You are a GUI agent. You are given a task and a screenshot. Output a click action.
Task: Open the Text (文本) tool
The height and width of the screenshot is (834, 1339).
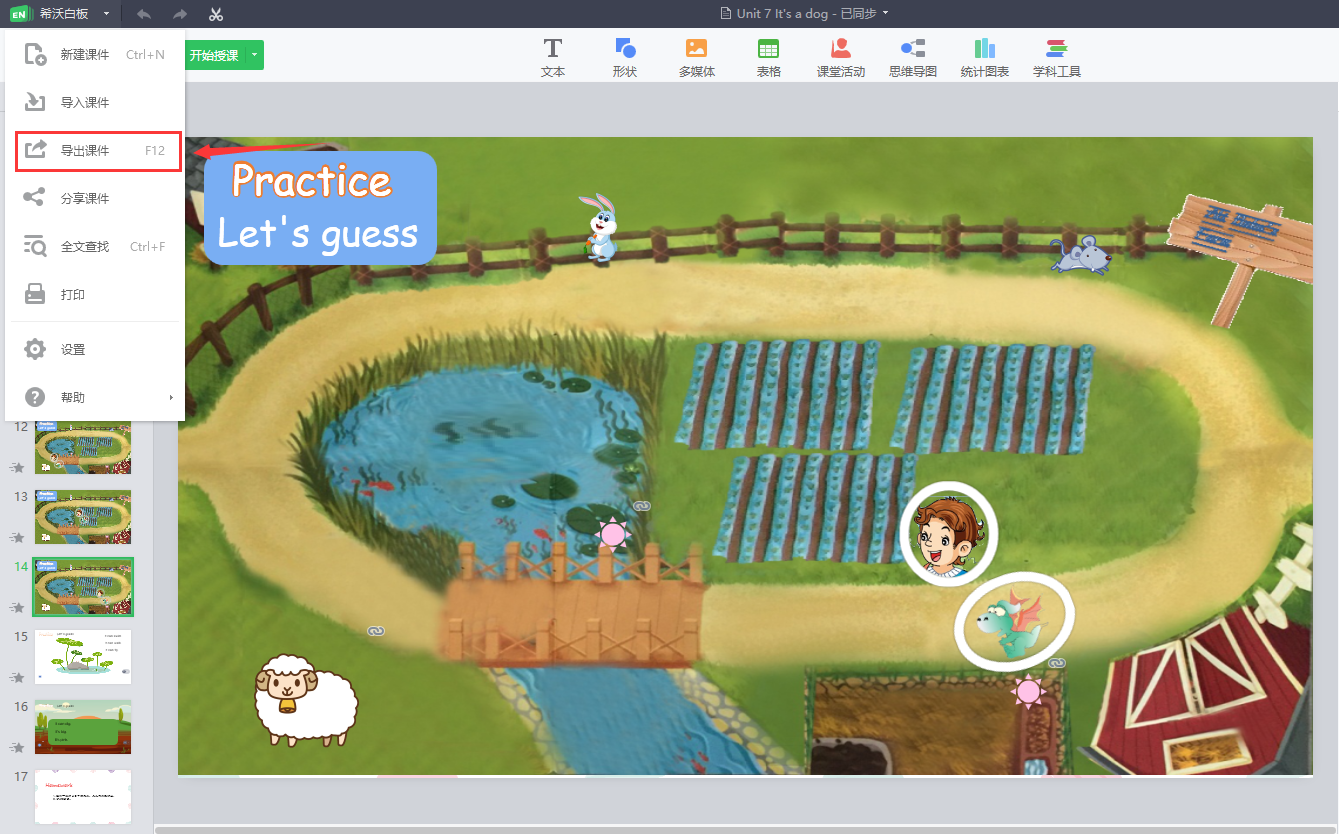pyautogui.click(x=552, y=57)
